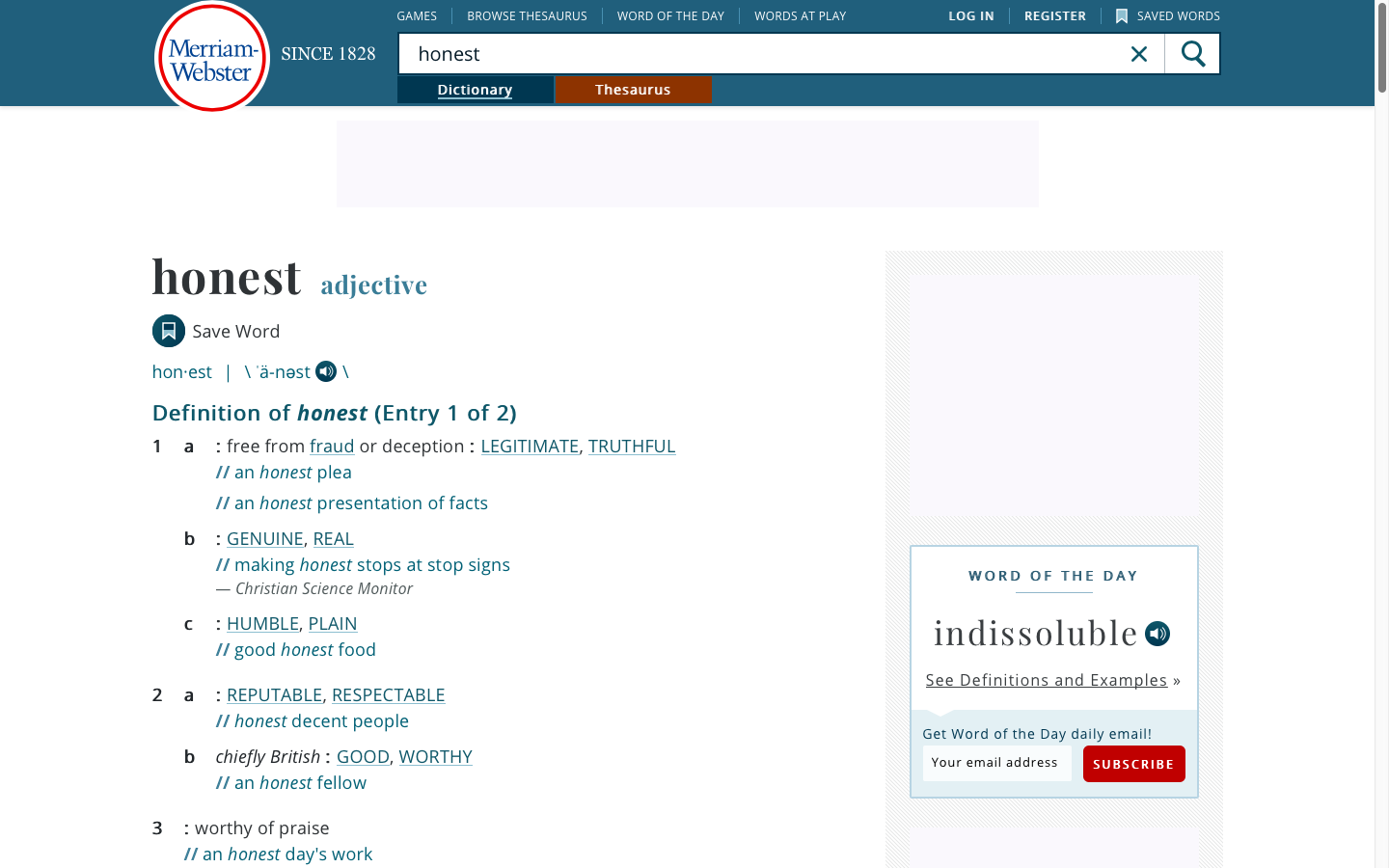Screen dimensions: 1389x868
Task: Click the LOG IN button
Action: 971,15
